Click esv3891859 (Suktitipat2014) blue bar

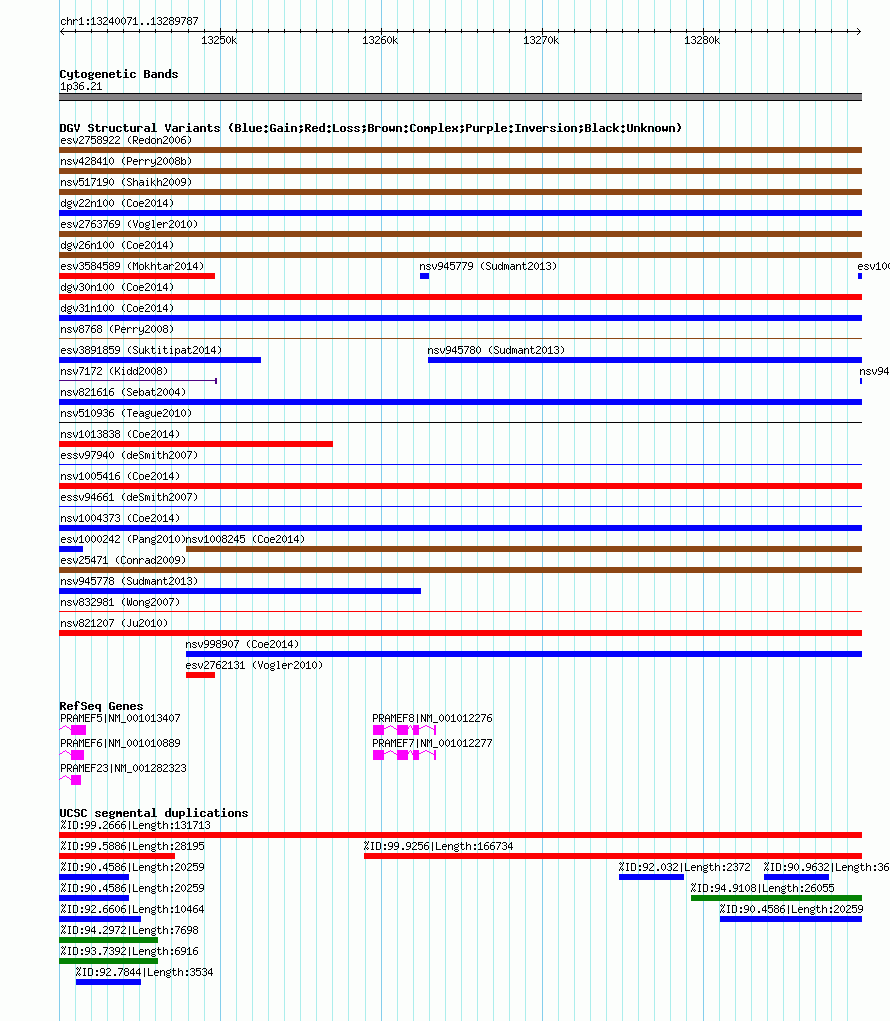[160, 360]
